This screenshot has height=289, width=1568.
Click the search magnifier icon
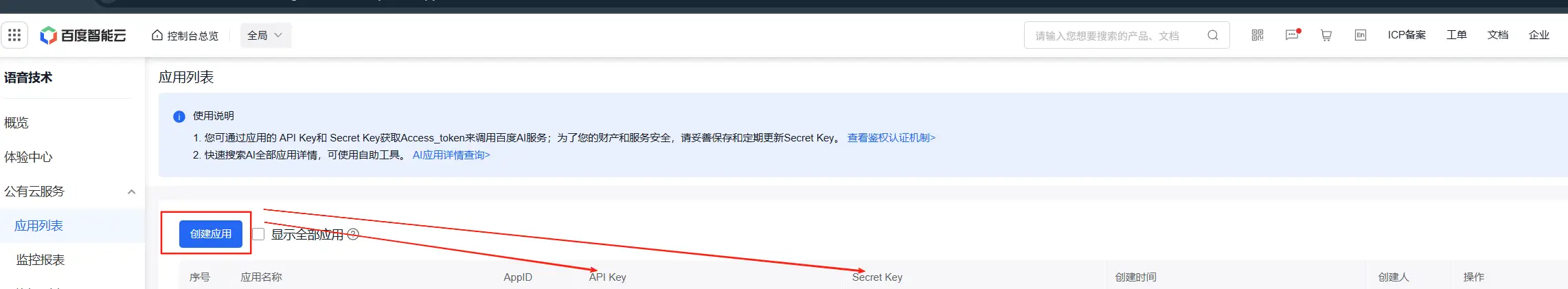[1213, 36]
